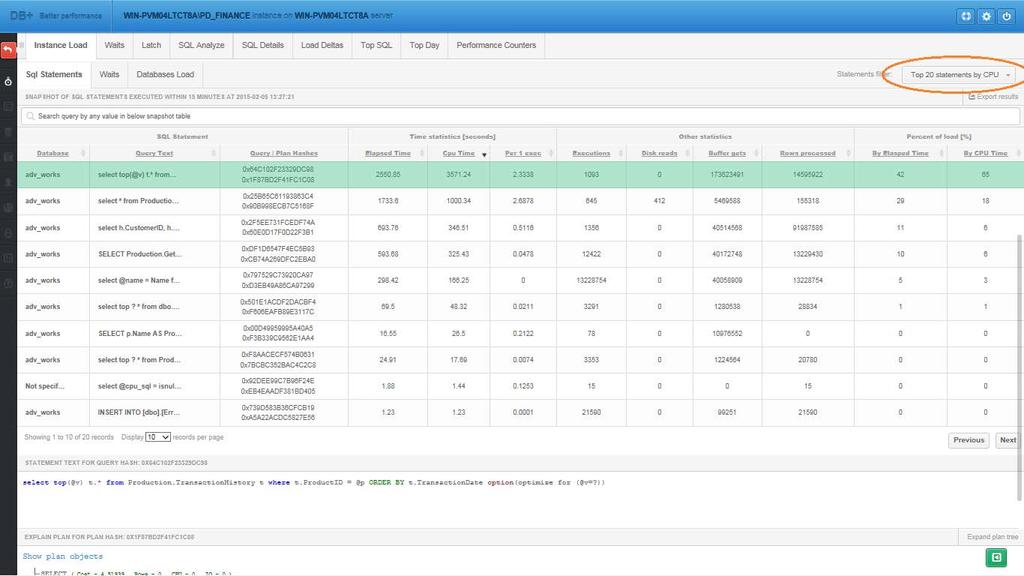
Task: Click the 'Not specif...' database cell
Action: (44, 386)
